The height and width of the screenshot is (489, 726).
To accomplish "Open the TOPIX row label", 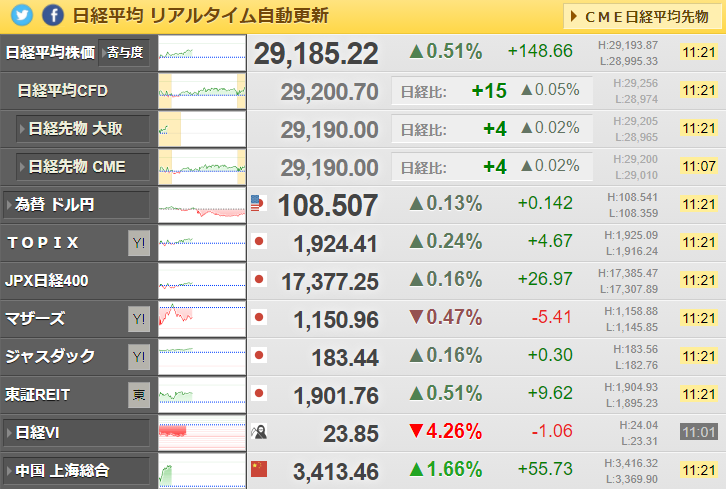I will 43,243.
